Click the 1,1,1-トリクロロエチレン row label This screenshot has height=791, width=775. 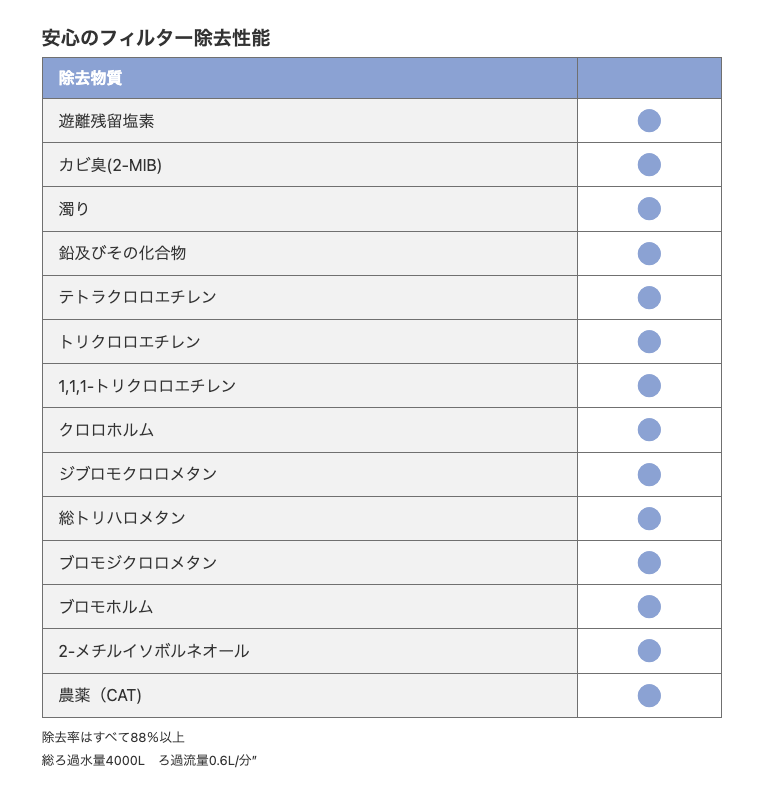coord(148,385)
